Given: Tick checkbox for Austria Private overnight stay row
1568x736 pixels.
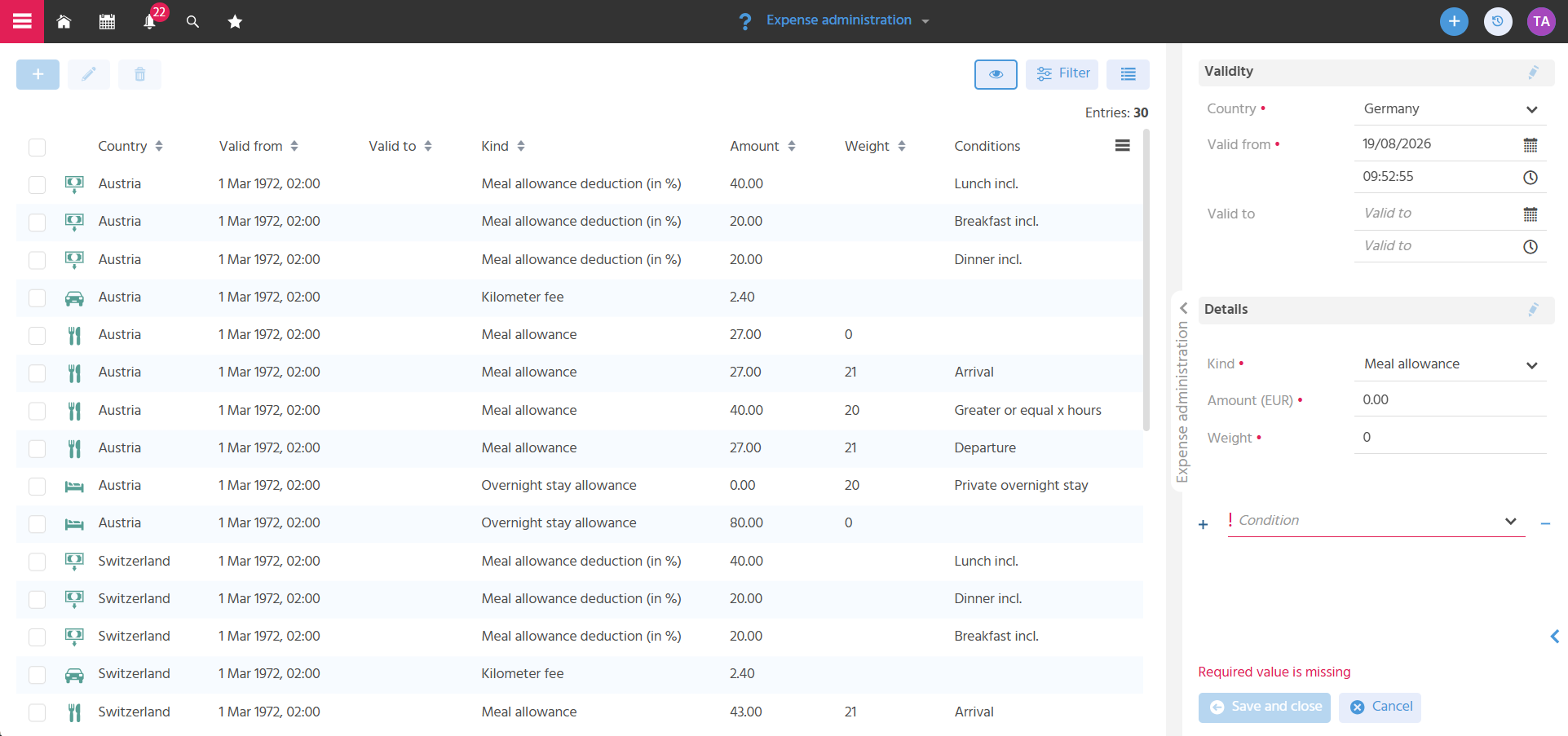Looking at the screenshot, I should 37,487.
